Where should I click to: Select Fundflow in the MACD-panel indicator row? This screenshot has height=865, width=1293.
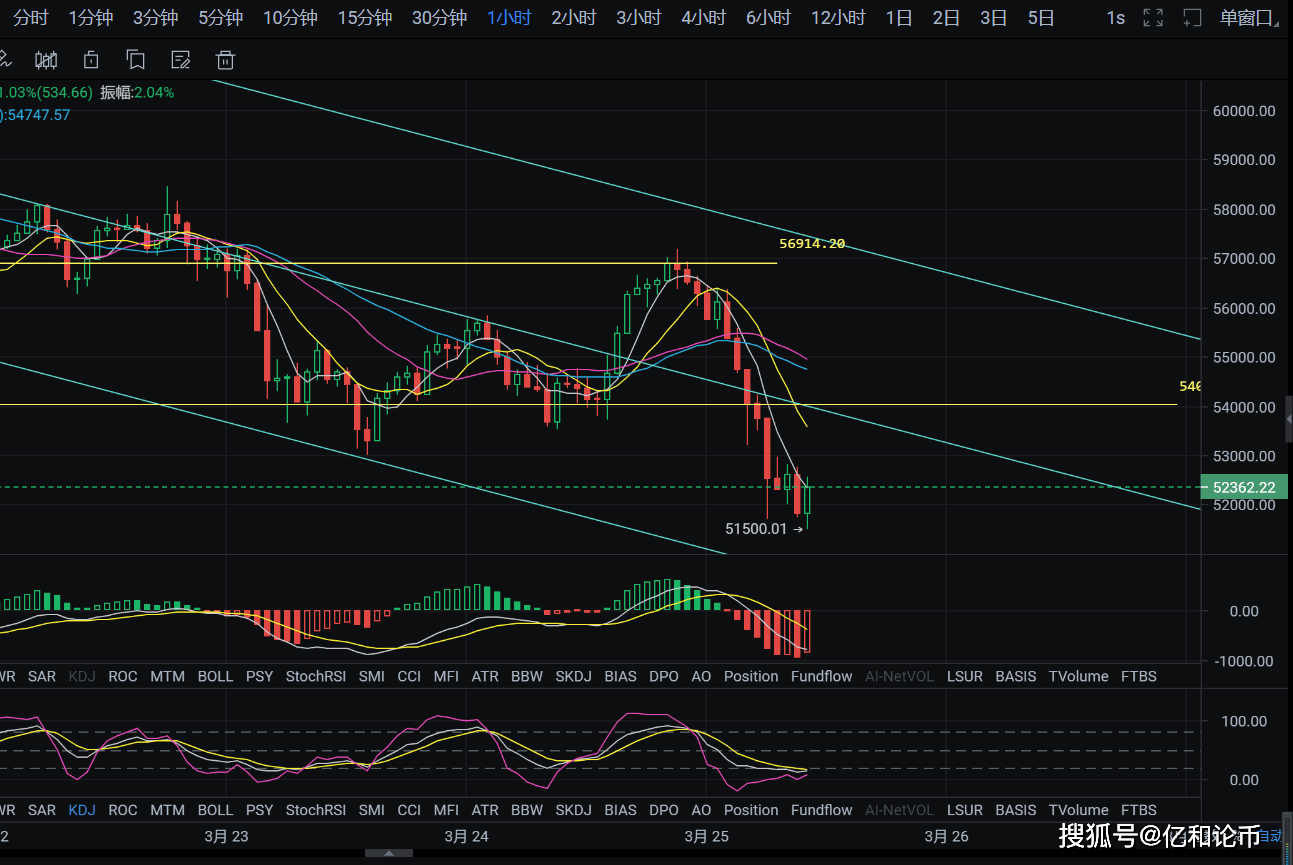pyautogui.click(x=822, y=676)
